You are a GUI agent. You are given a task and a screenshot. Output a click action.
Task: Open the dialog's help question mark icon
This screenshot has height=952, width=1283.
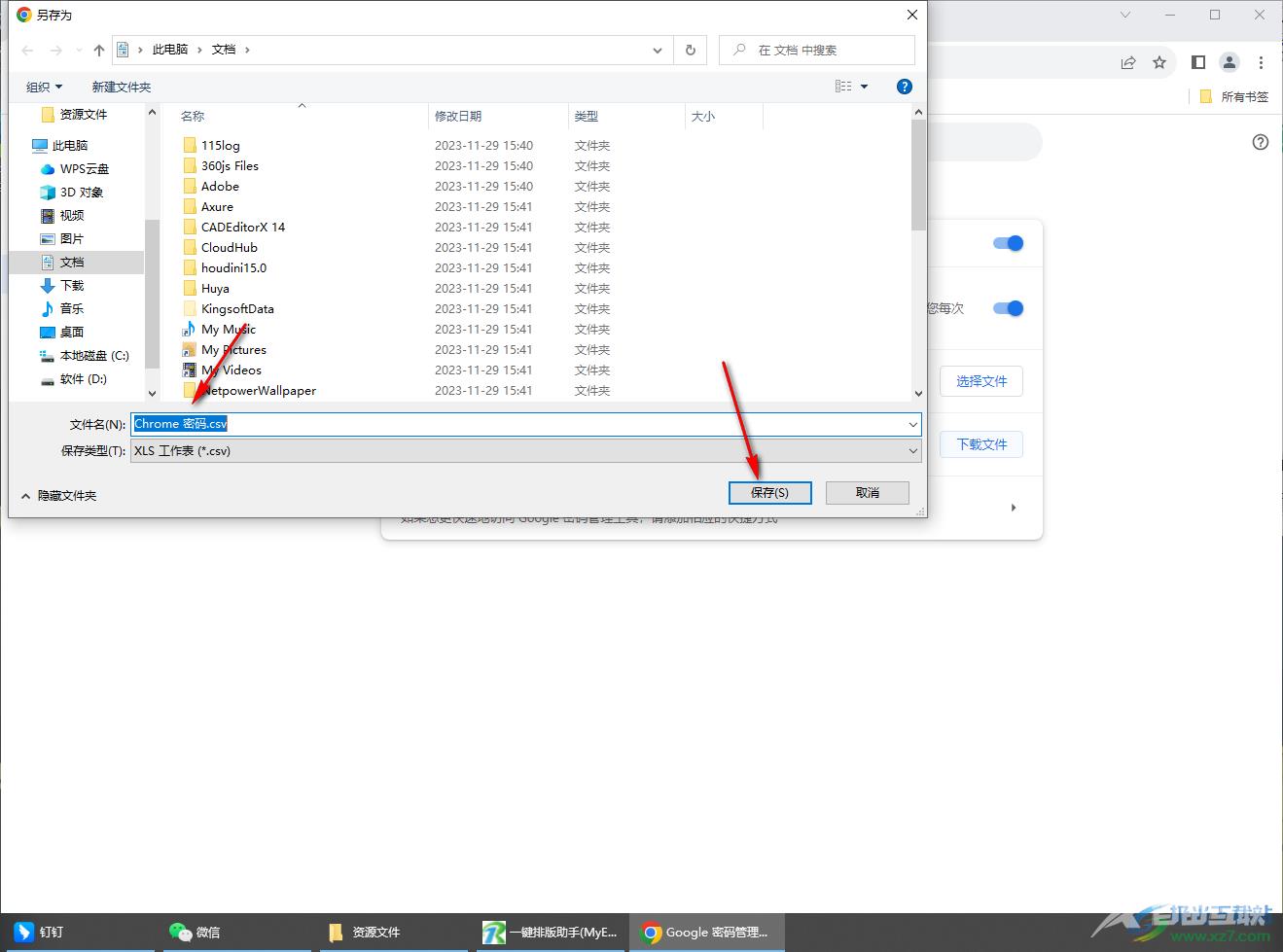point(905,87)
